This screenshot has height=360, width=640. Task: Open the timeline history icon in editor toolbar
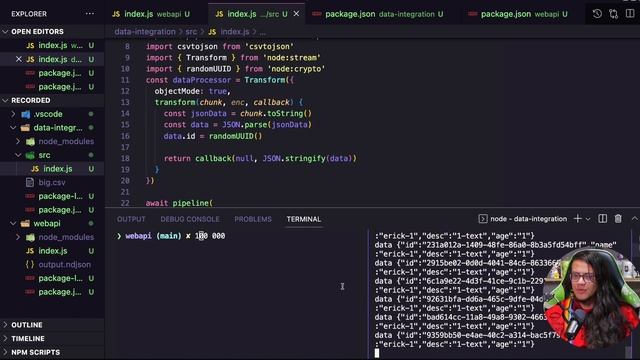pos(597,14)
